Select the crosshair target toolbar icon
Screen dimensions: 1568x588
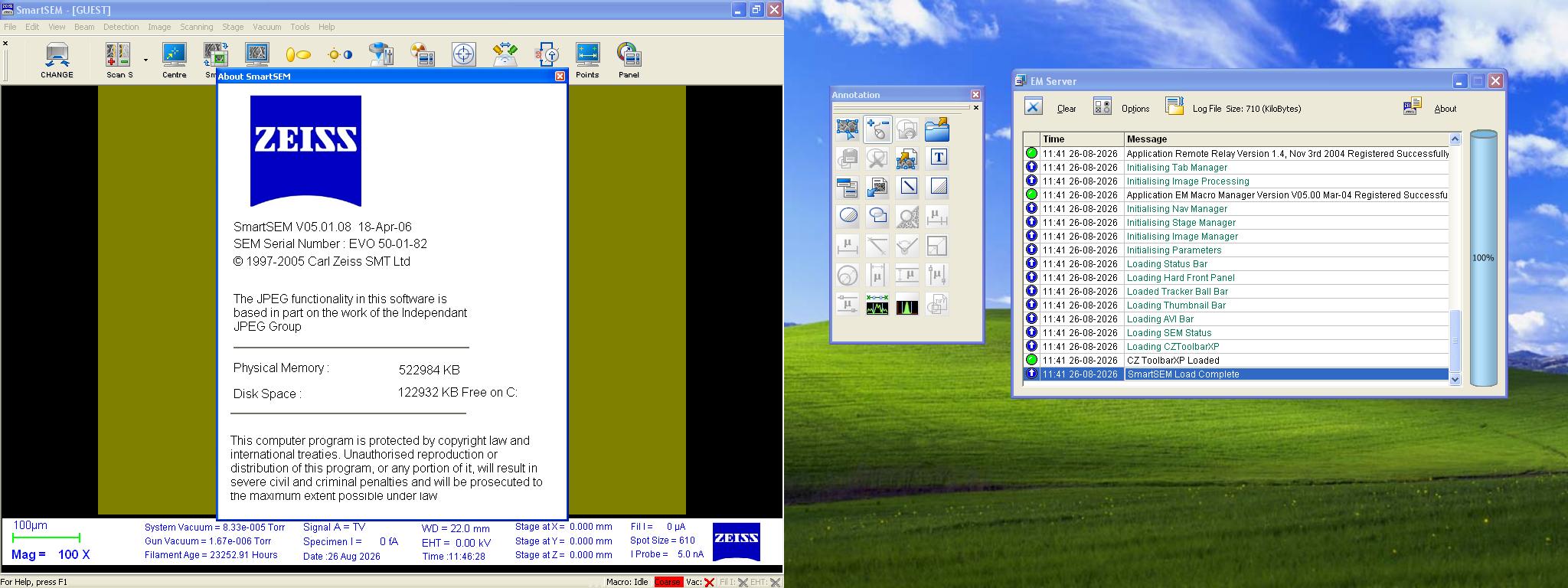pos(464,54)
